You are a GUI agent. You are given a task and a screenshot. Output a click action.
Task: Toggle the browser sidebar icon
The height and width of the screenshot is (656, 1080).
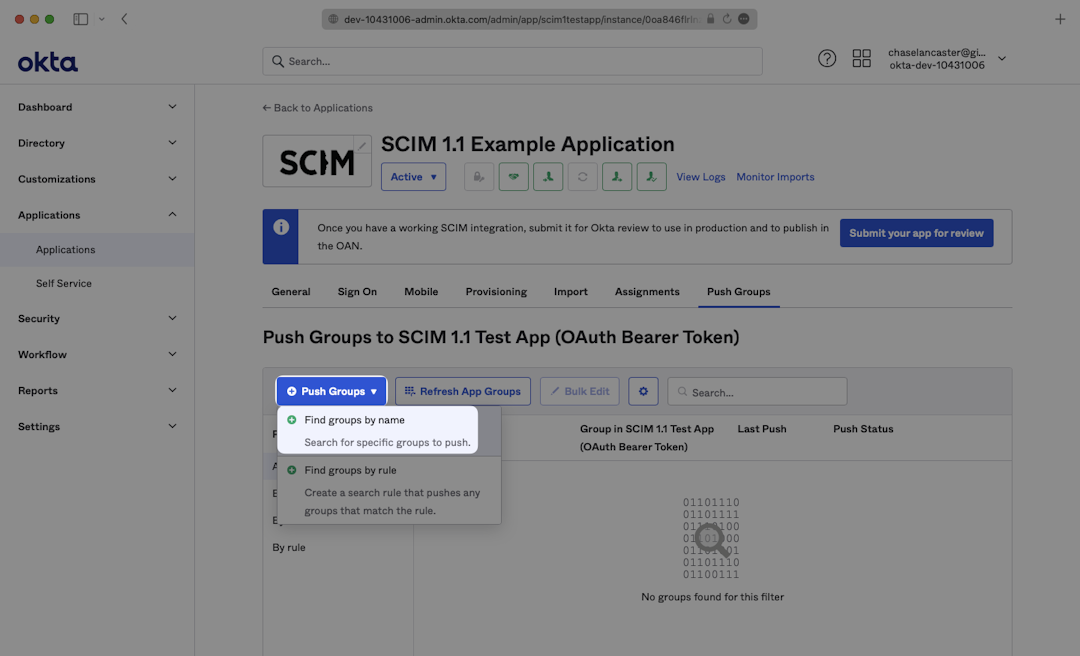pyautogui.click(x=80, y=19)
